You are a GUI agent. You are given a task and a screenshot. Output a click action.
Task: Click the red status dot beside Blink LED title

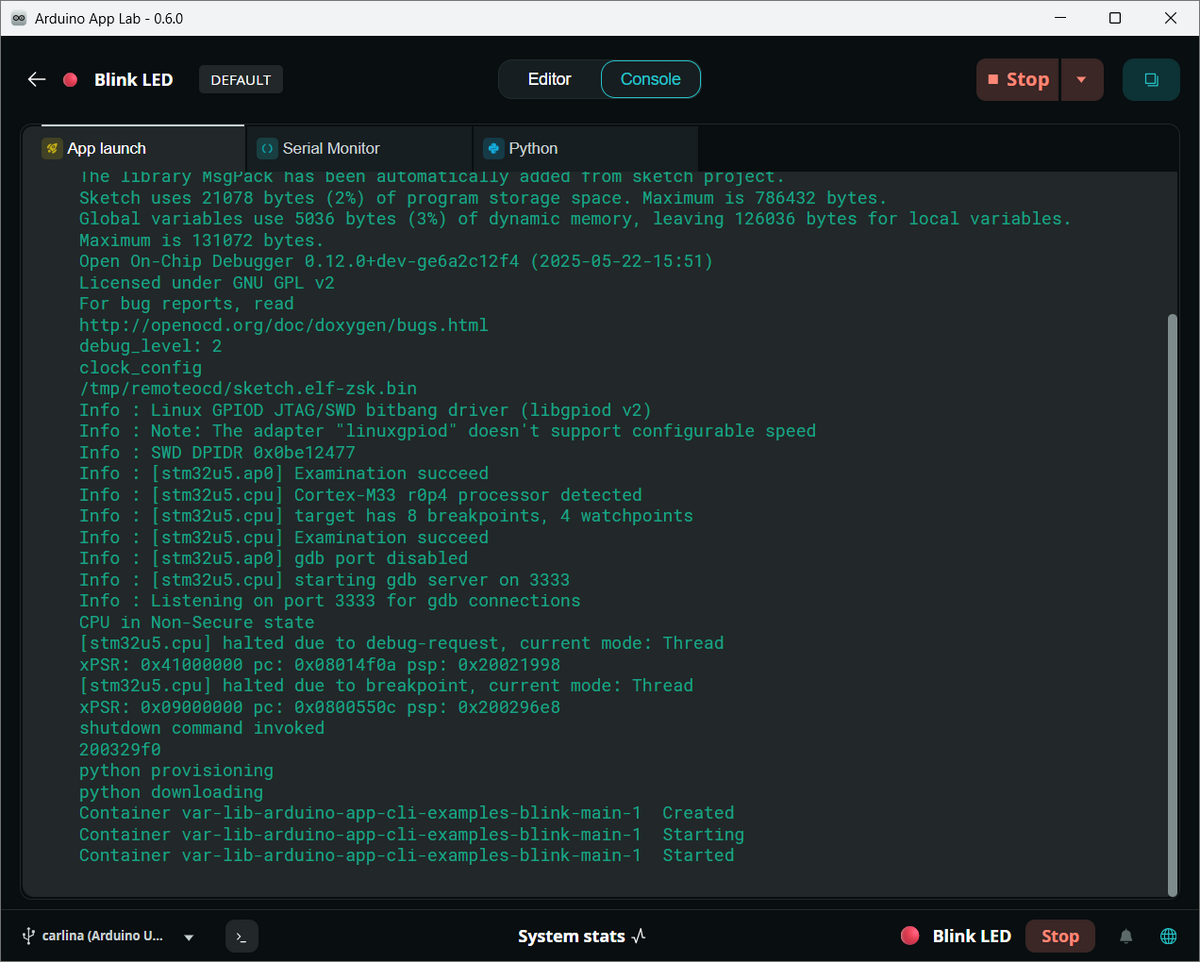click(x=70, y=80)
